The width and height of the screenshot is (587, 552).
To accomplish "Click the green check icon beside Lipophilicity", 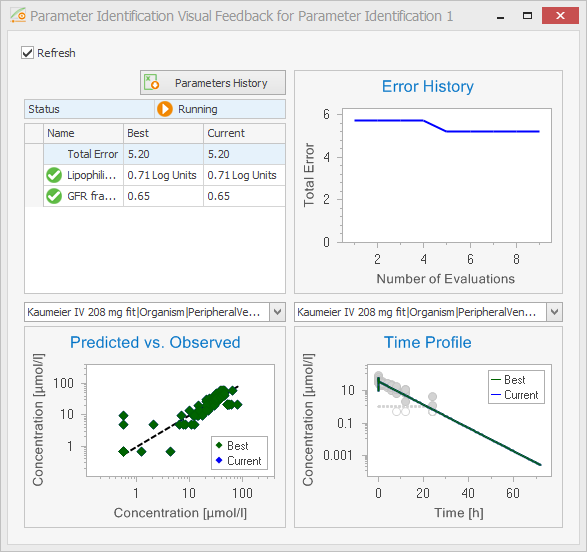I will (54, 175).
